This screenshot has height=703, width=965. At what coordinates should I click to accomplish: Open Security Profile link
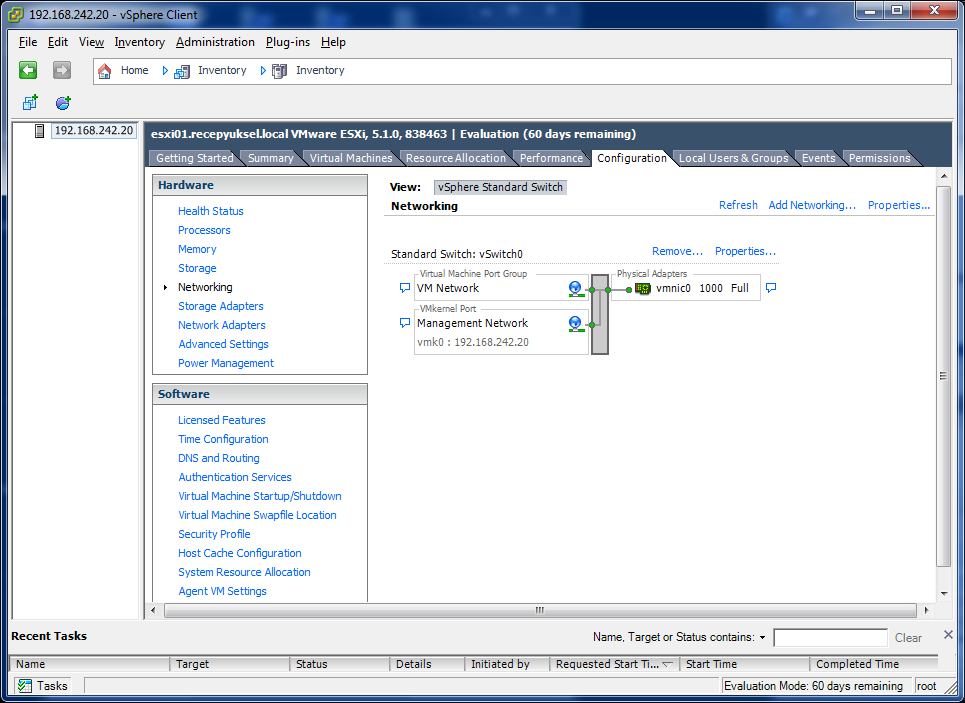[214, 534]
